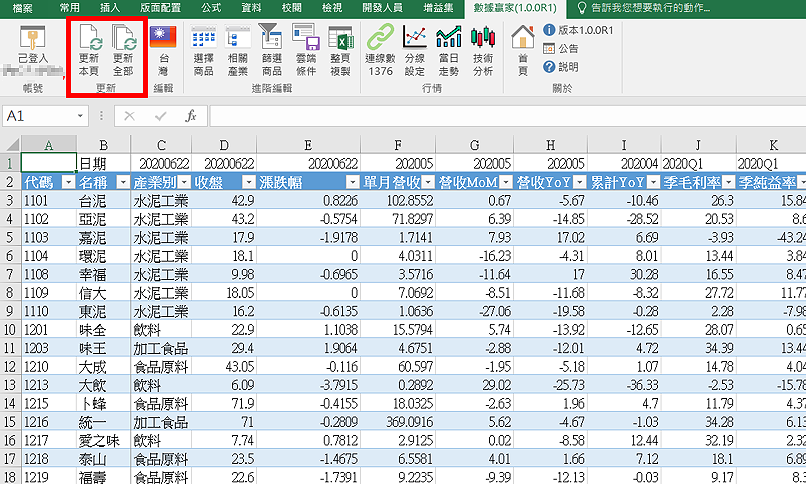
Task: Expand the Name Box dropdown arrow
Action: point(81,116)
